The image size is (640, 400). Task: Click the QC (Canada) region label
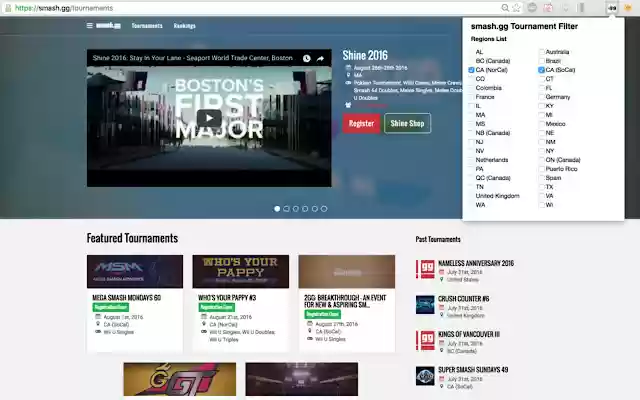[493, 178]
